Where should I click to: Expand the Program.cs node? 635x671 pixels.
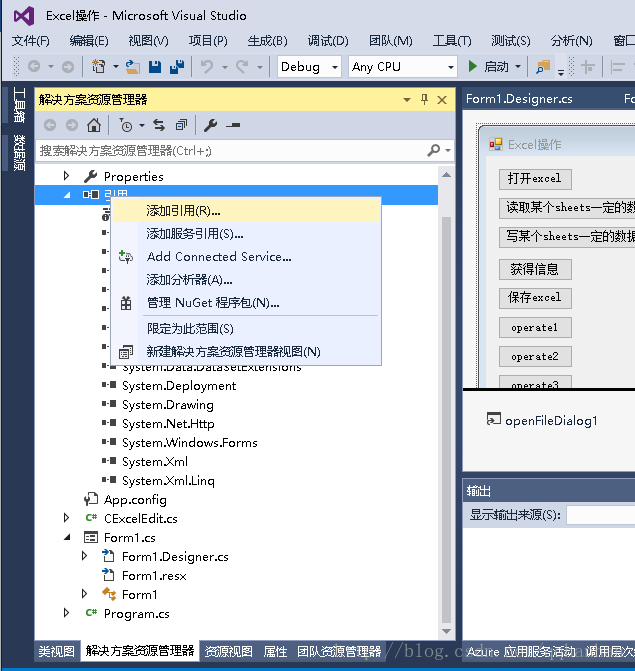click(x=66, y=613)
